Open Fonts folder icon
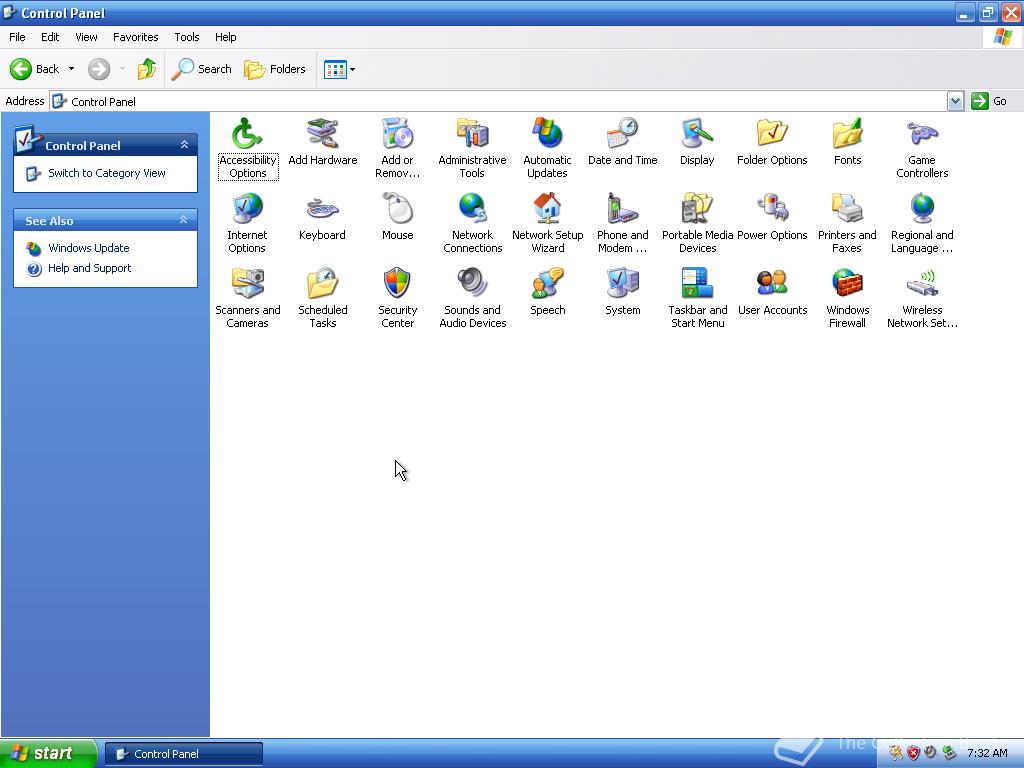Screen dimensions: 1024x768 pos(847,142)
